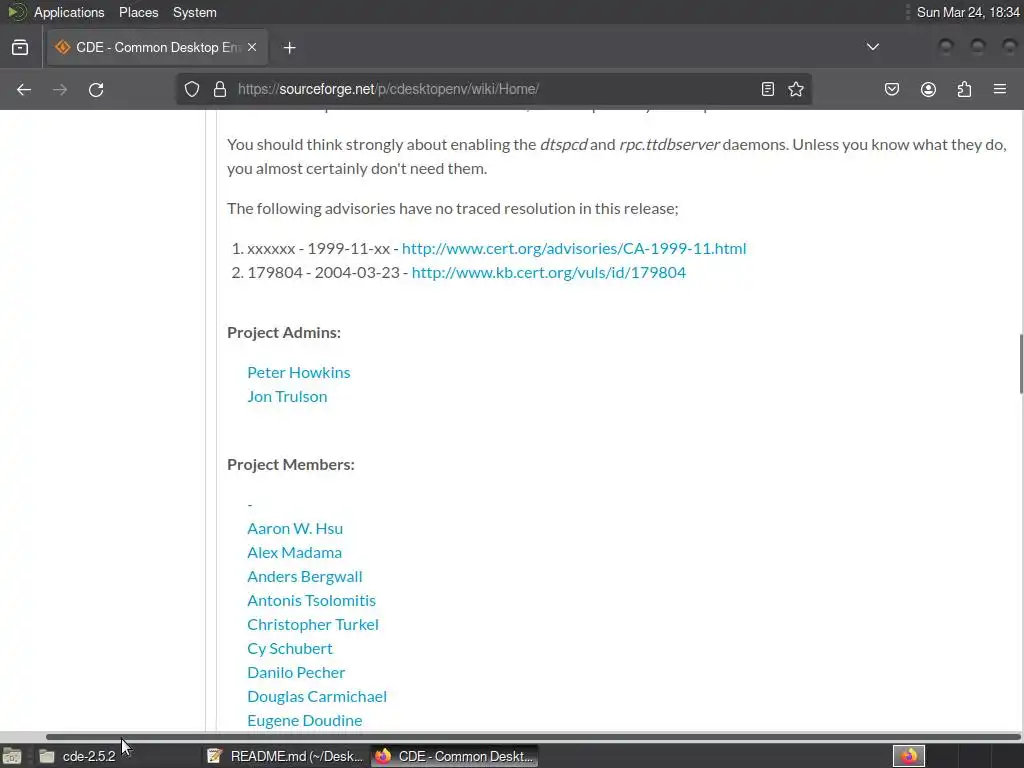This screenshot has height=768, width=1024.
Task: Open Aaron W. Hsu profile
Action: 295,529
